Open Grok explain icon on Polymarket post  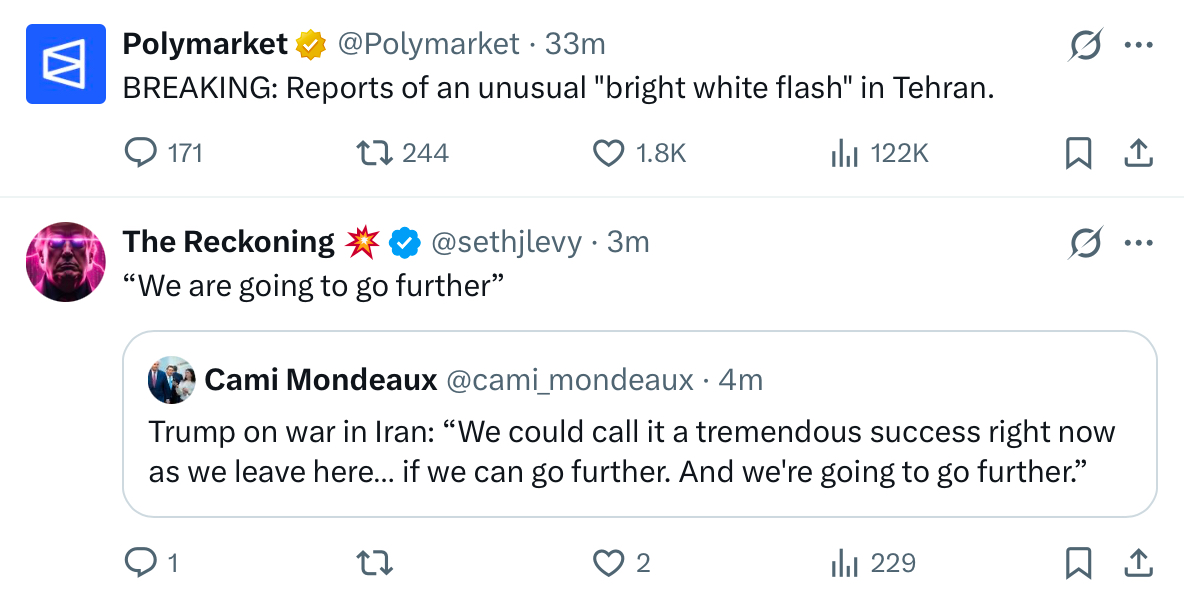1085,45
